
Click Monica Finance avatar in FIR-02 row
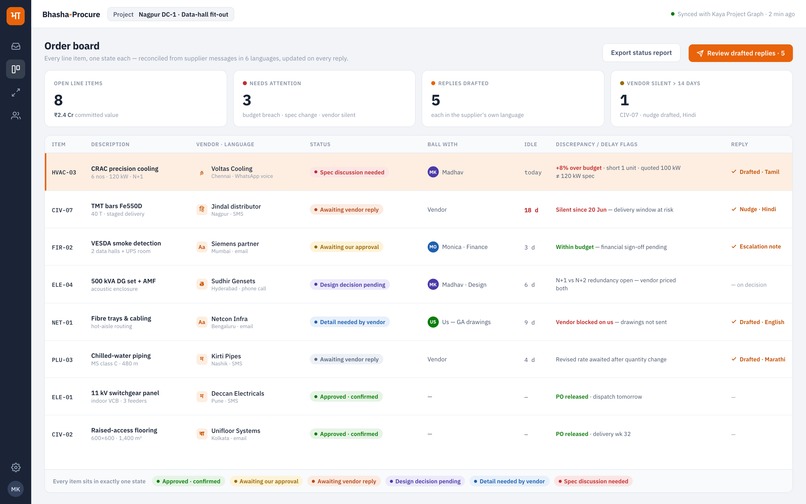pyautogui.click(x=433, y=247)
